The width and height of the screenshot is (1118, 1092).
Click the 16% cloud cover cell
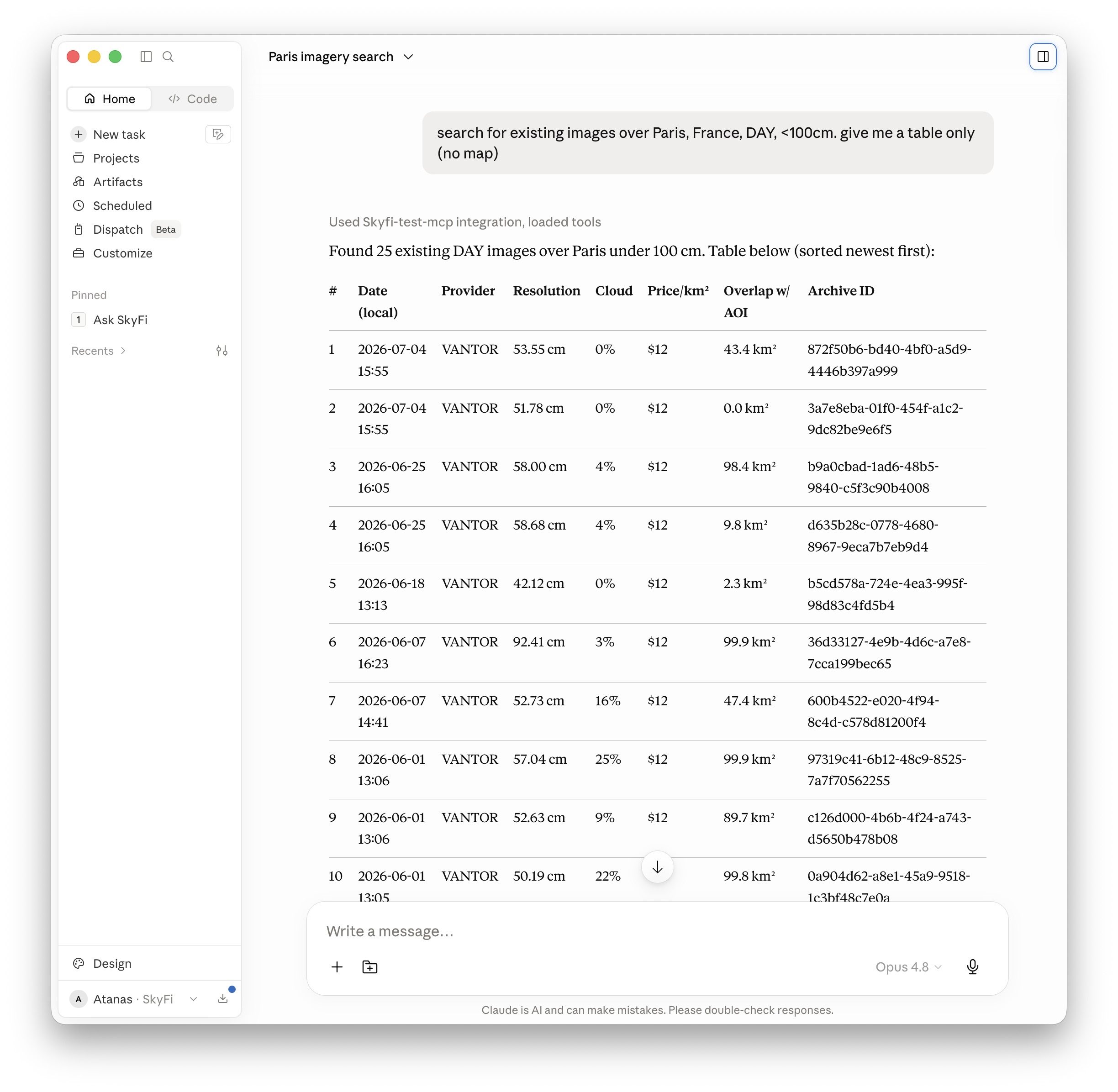pos(607,700)
